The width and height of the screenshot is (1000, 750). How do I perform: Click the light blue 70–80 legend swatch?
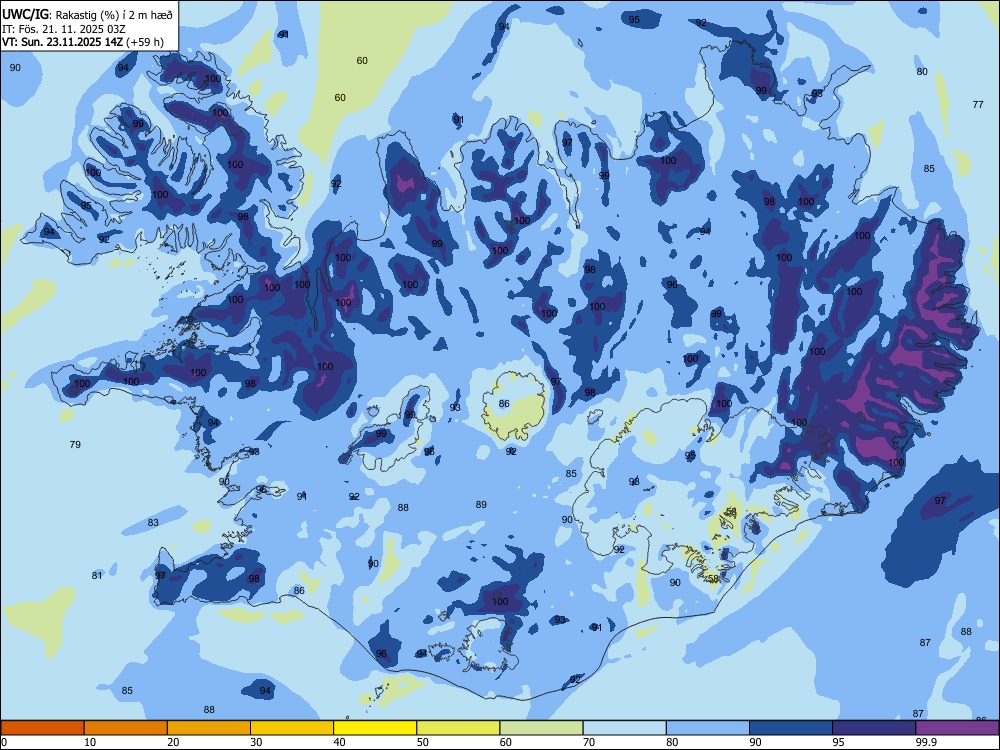(x=624, y=728)
